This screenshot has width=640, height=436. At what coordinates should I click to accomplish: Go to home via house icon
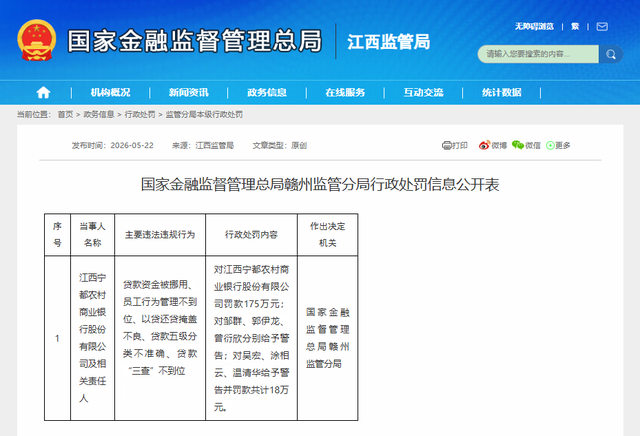(43, 93)
